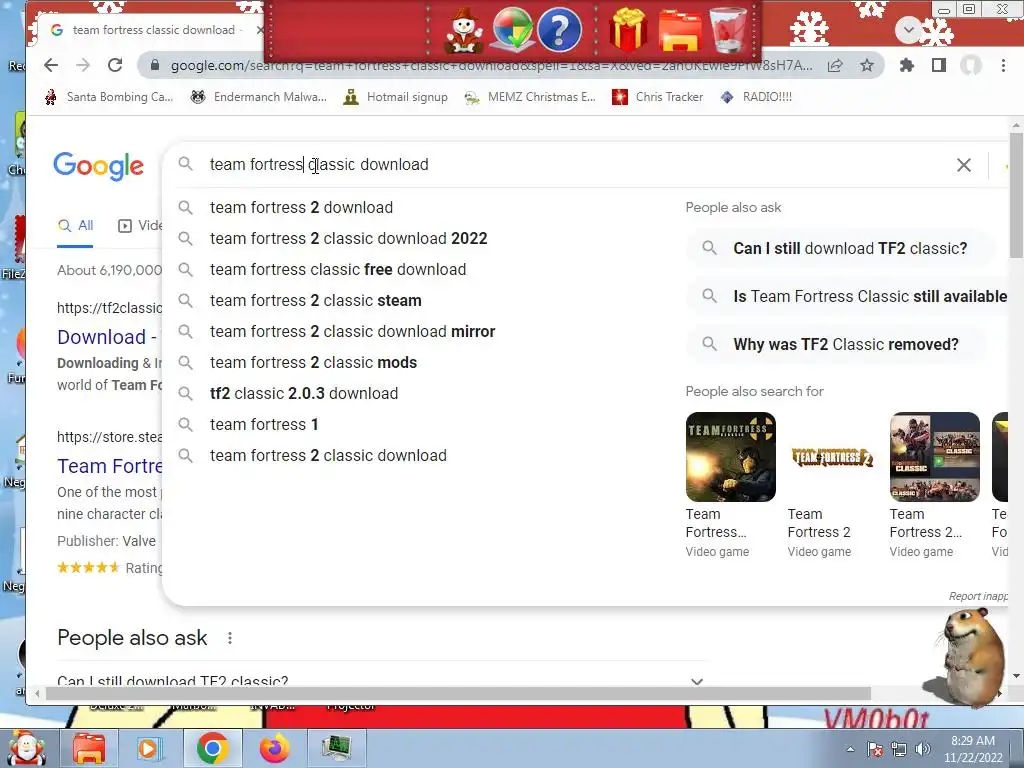This screenshot has height=768, width=1024.
Task: Clear the search box with the X icon
Action: coord(964,165)
